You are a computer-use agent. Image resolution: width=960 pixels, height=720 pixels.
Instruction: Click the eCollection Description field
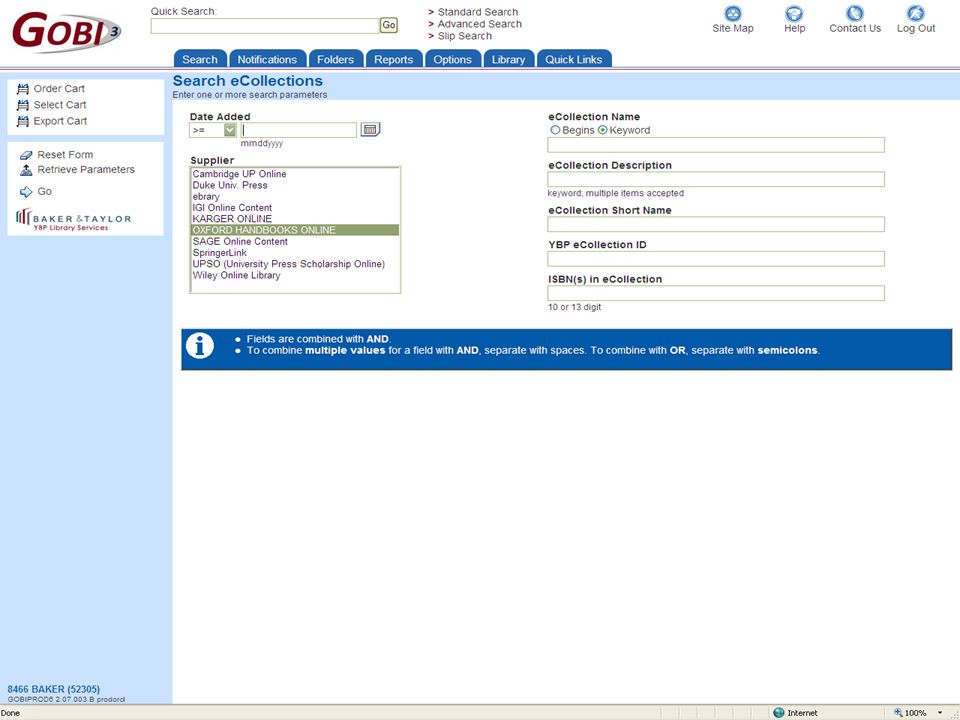coord(716,179)
